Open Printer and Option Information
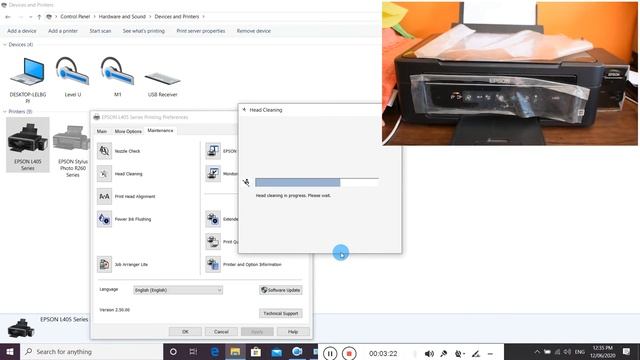The width and height of the screenshot is (640, 360). [213, 264]
